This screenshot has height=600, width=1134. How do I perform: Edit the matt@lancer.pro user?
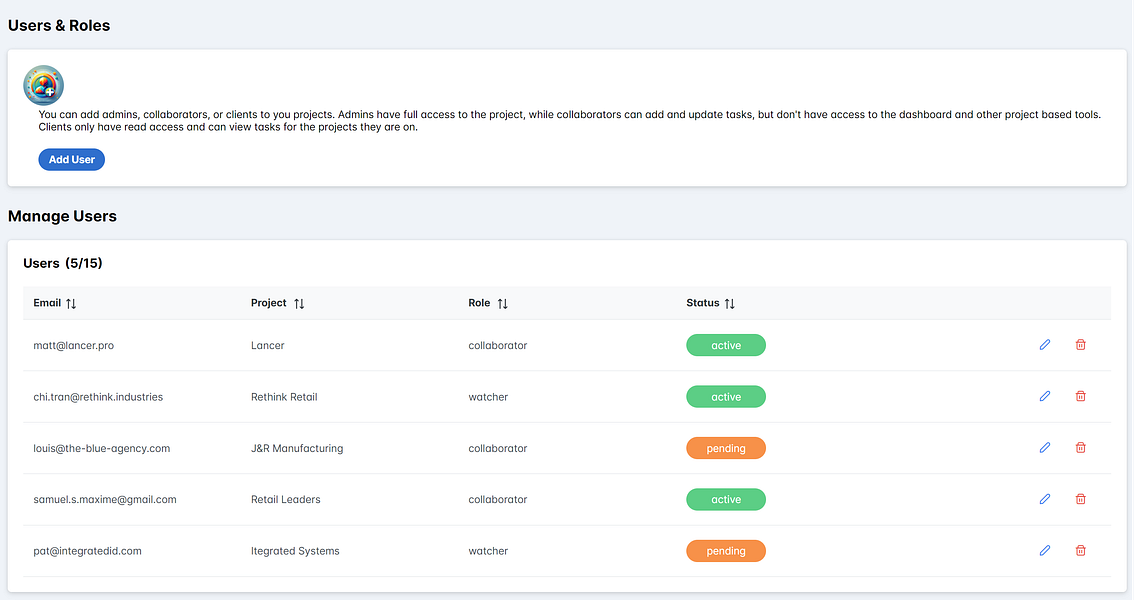click(x=1045, y=345)
